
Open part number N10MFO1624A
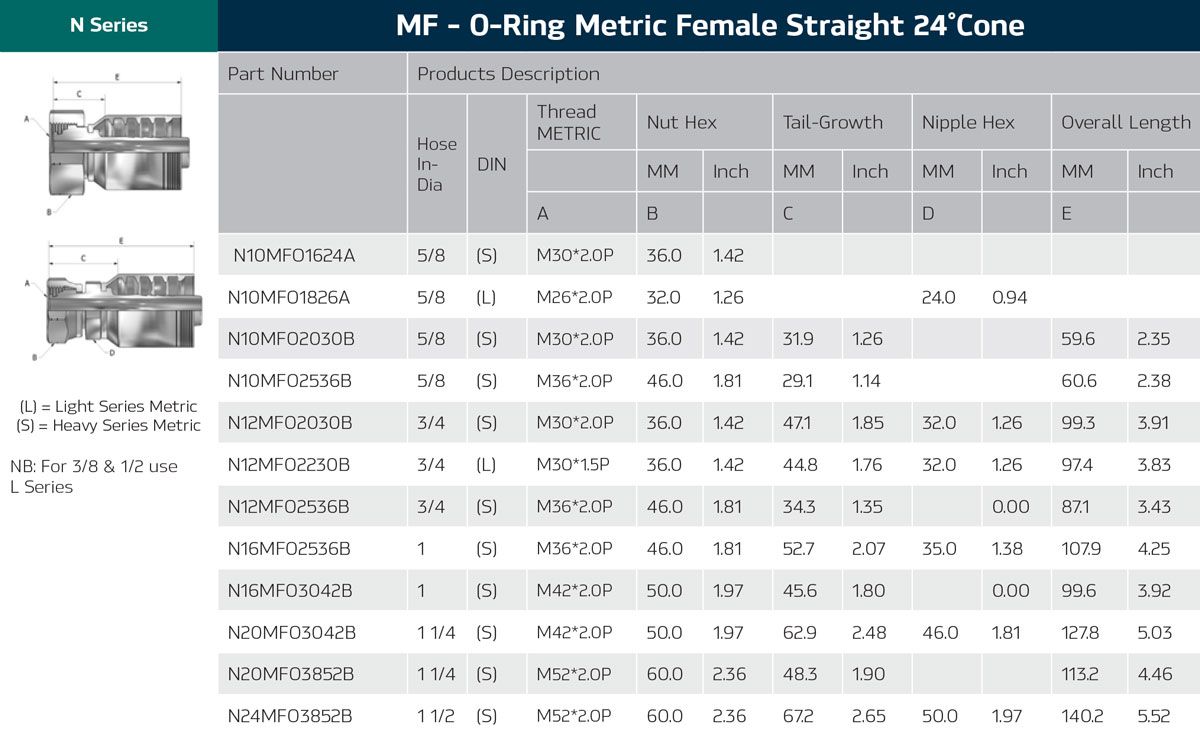pos(294,255)
